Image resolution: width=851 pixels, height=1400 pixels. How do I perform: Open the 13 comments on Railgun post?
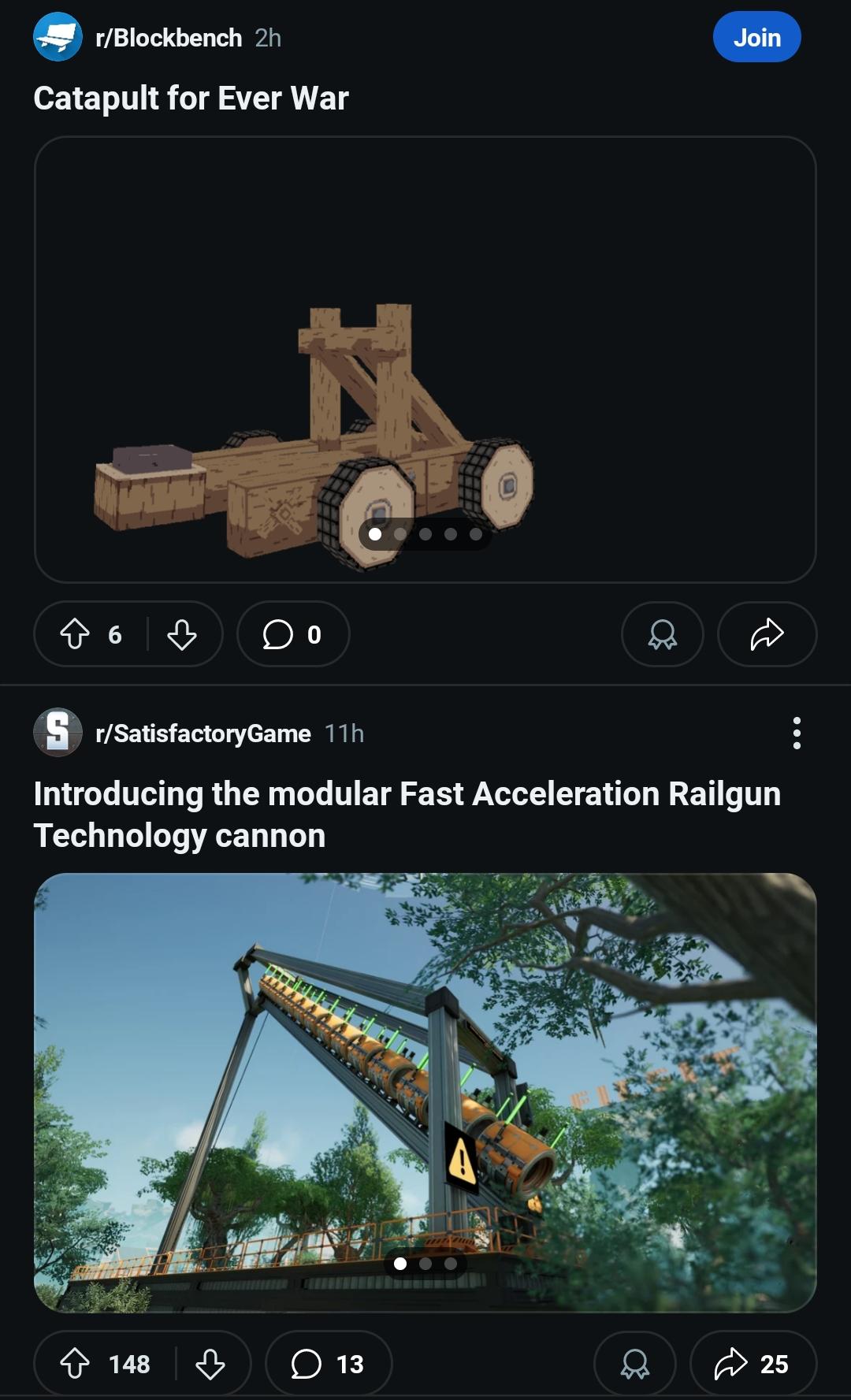[x=329, y=1364]
